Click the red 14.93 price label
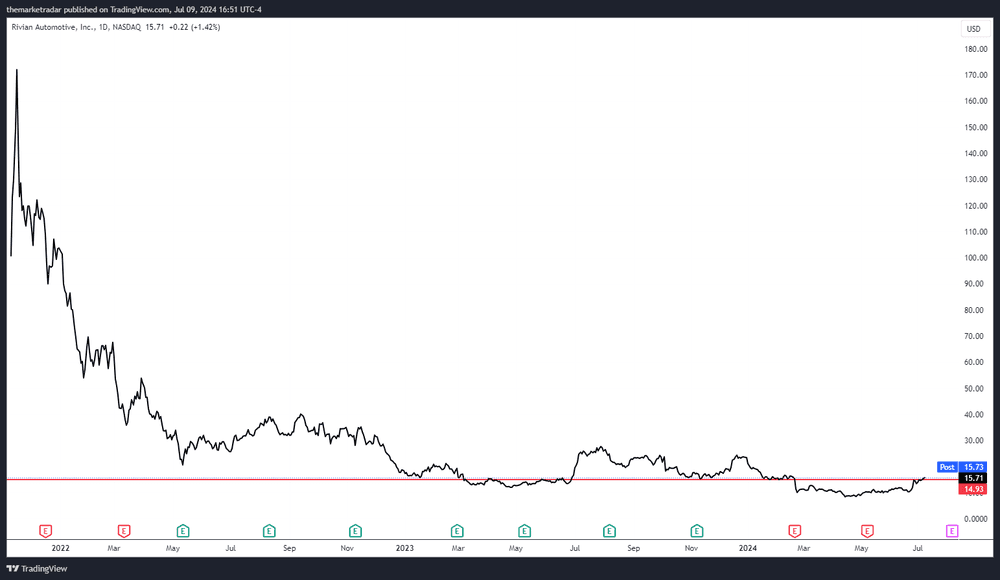 [973, 489]
